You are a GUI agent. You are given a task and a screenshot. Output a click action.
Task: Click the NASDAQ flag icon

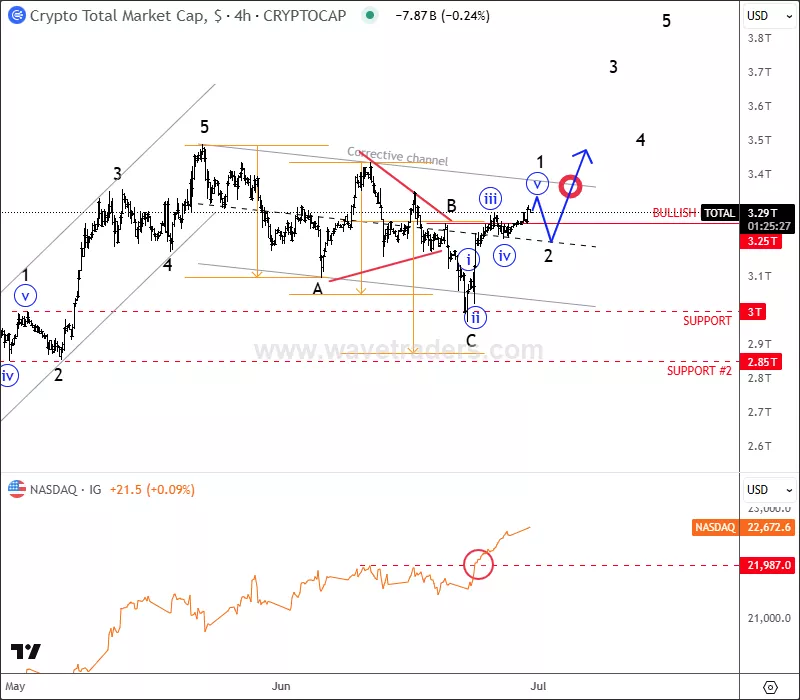16,490
